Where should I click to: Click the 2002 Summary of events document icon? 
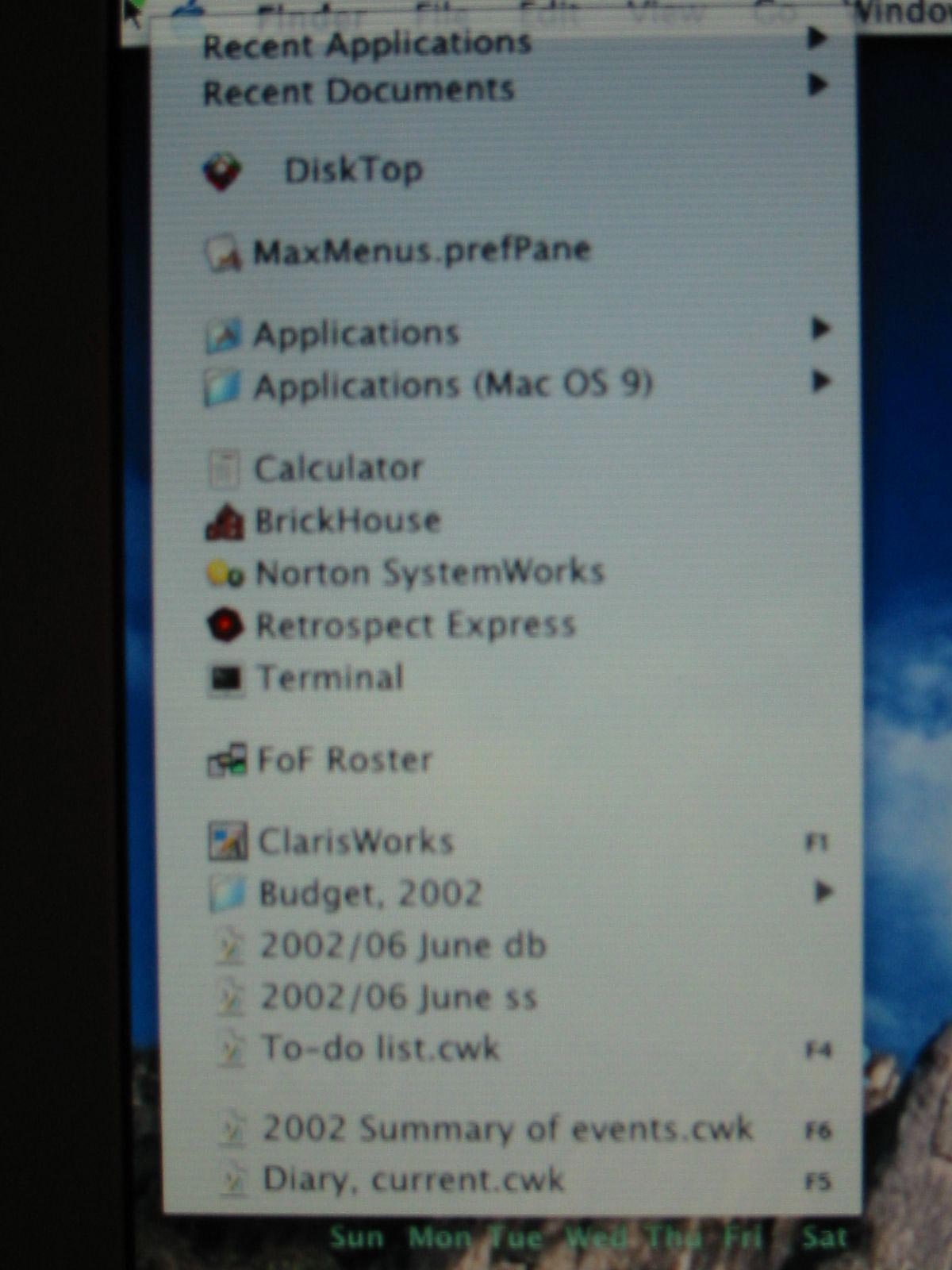(232, 1130)
